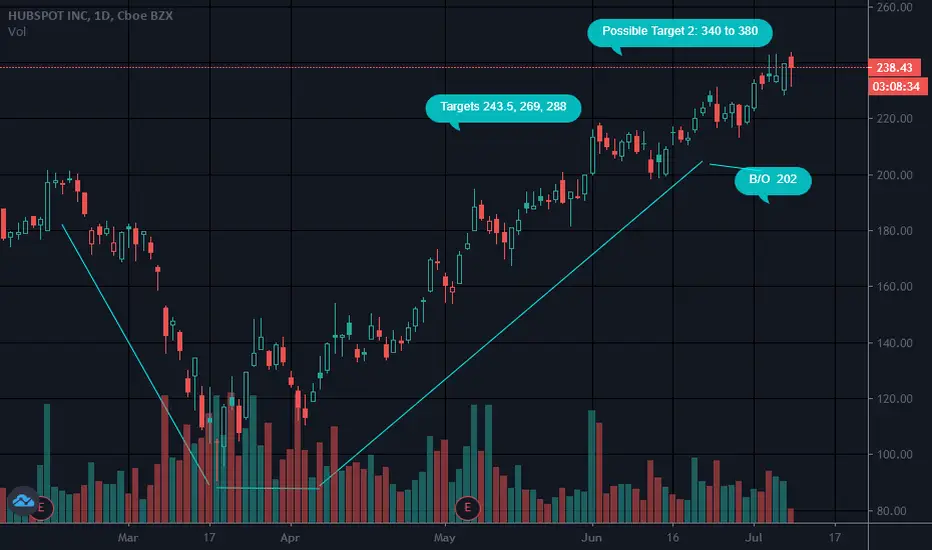
Task: Click the 260.00 price axis label
Action: click(x=895, y=7)
